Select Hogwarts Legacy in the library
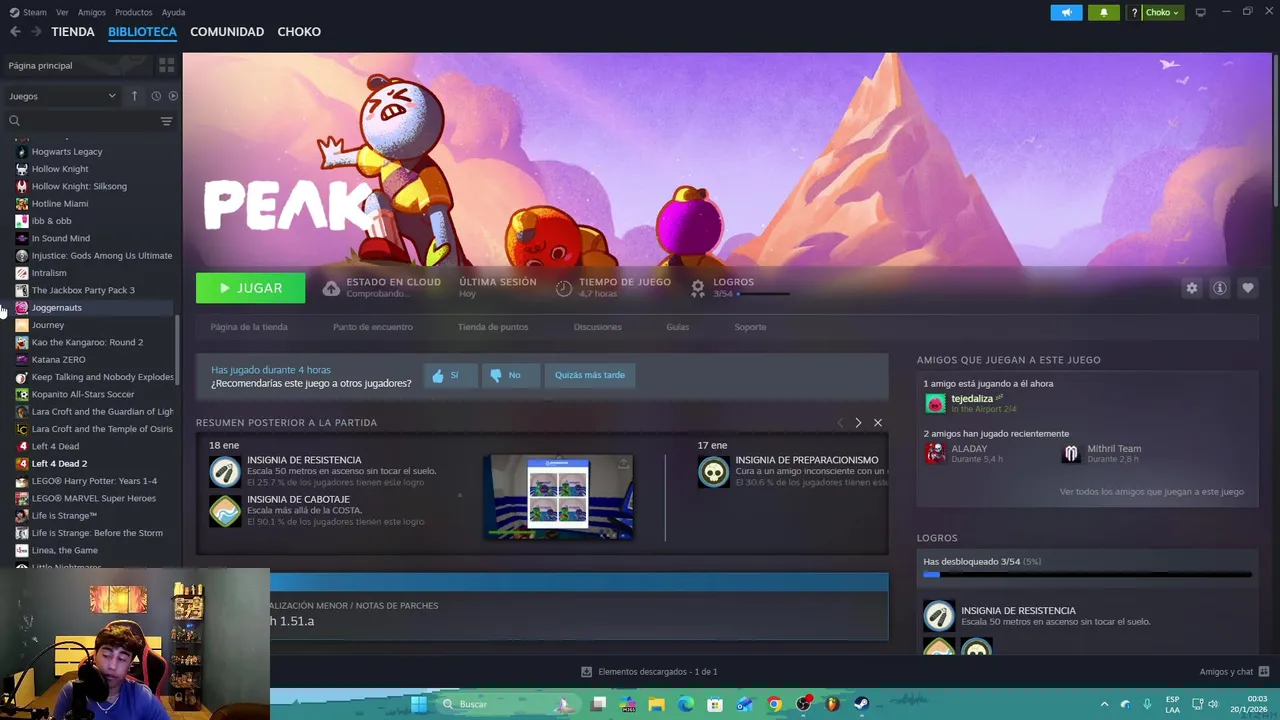1280x720 pixels. pos(67,151)
